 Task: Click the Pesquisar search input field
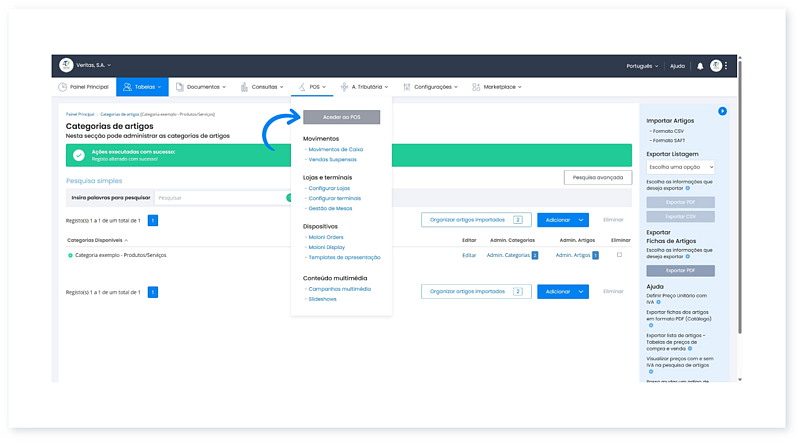[220, 198]
